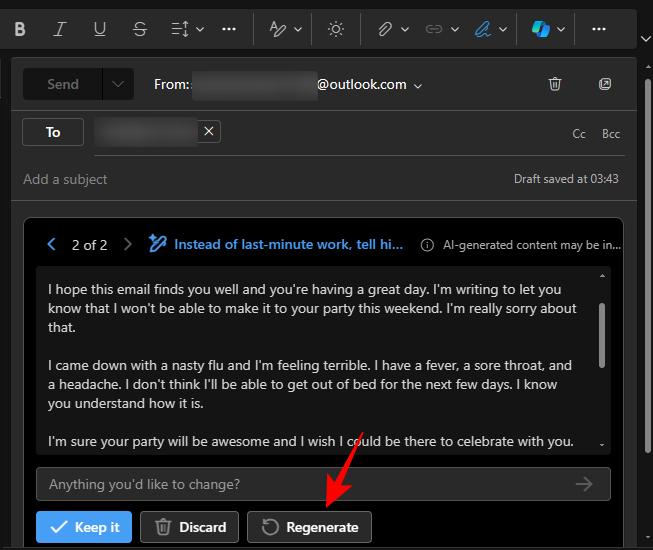Click the draft scroll up arrow
This screenshot has height=550, width=653.
[602, 276]
